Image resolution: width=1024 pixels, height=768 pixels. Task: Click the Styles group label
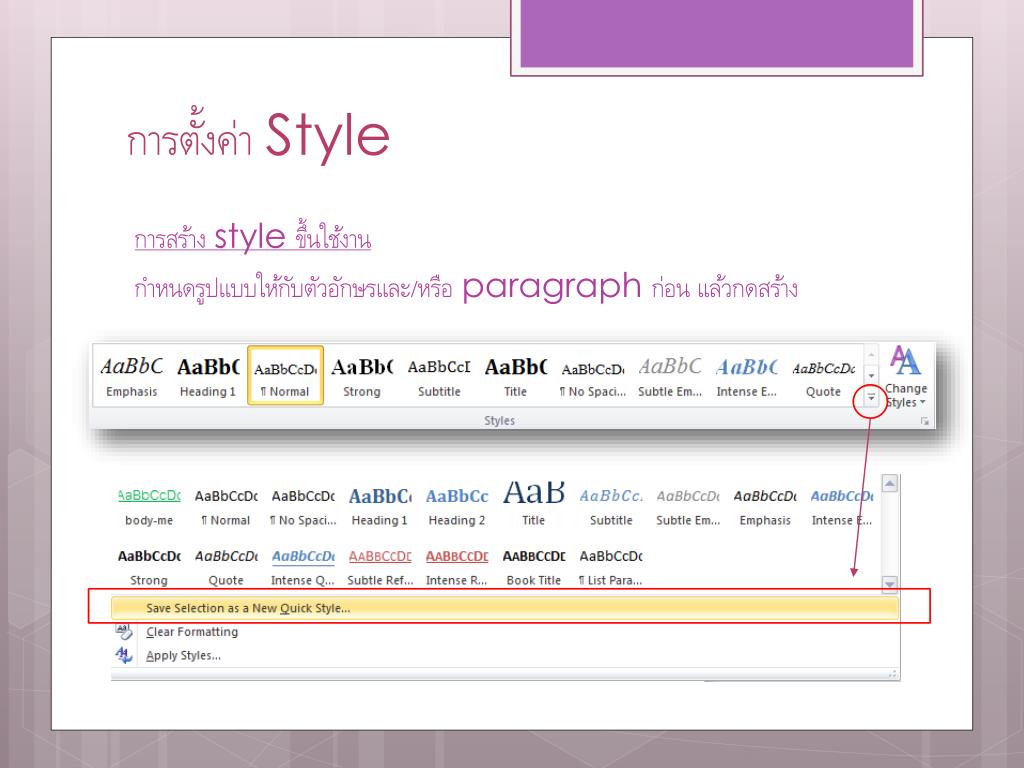(x=500, y=421)
